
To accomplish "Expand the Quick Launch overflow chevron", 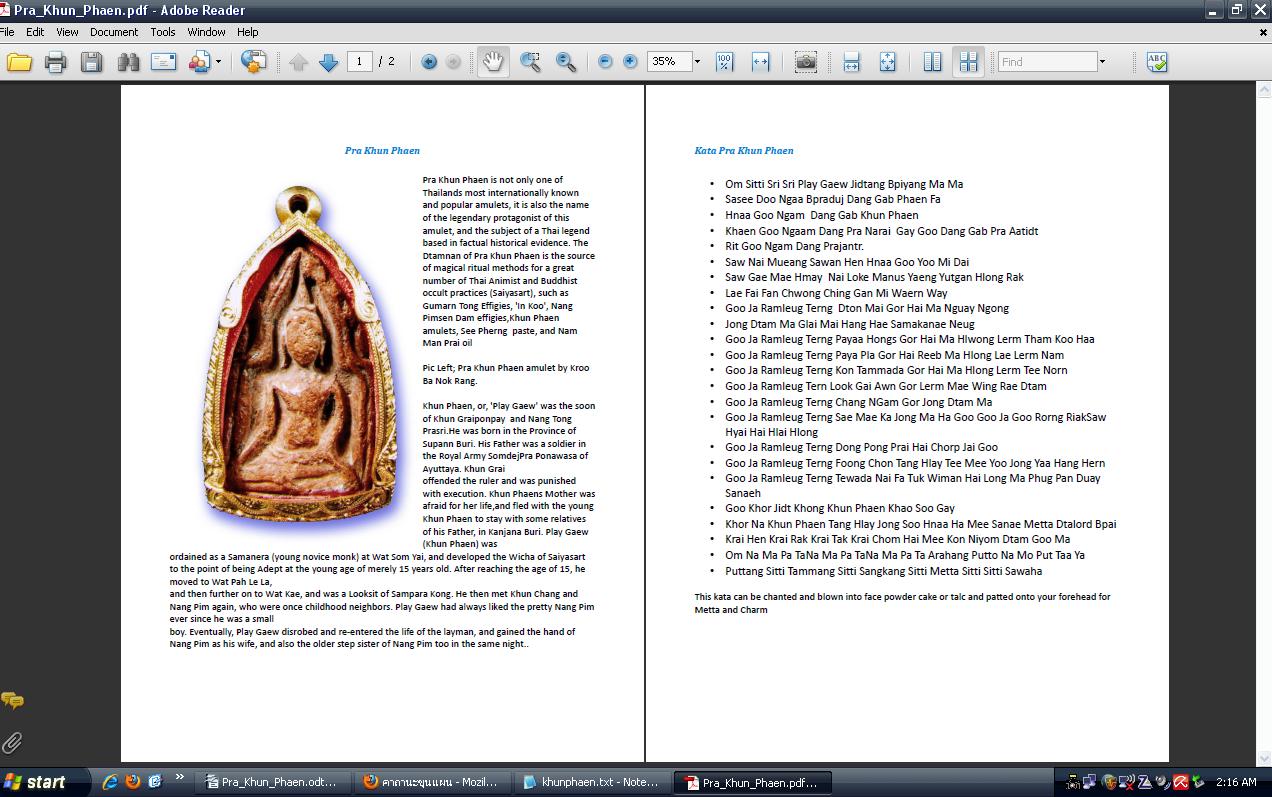I will point(180,778).
